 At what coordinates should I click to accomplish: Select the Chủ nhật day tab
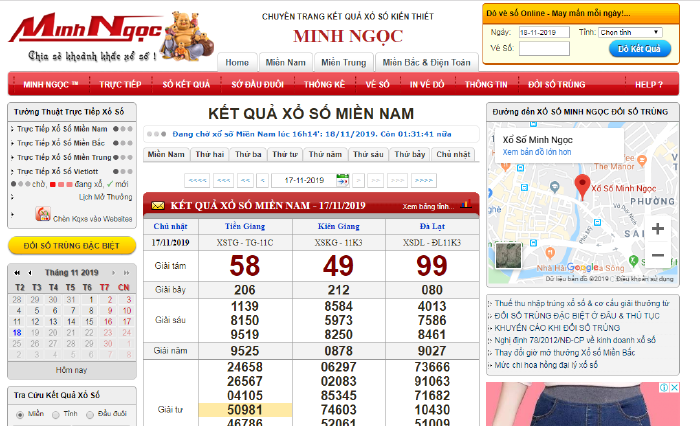pyautogui.click(x=453, y=155)
